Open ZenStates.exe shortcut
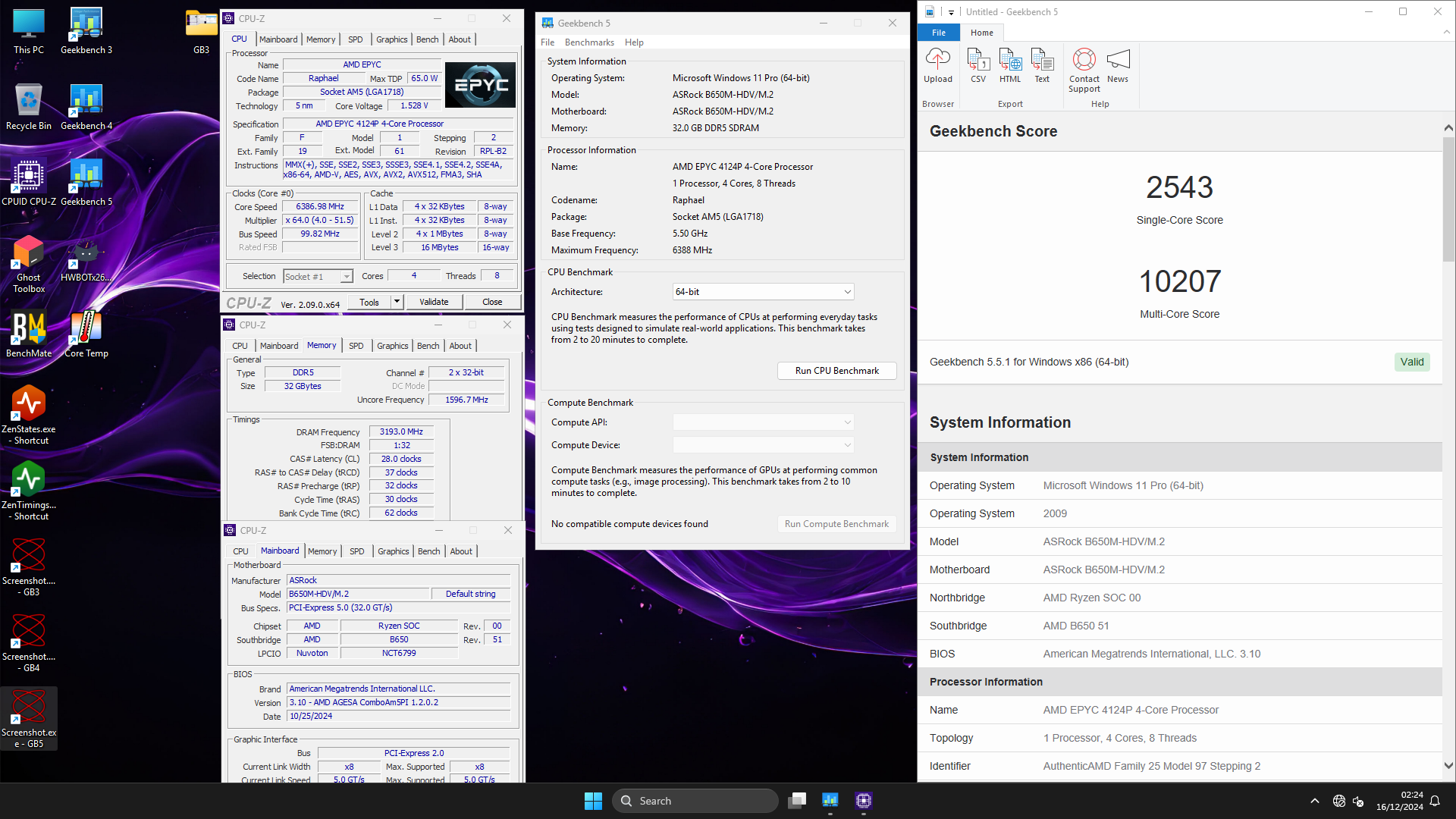Viewport: 1456px width, 819px height. pos(29,416)
